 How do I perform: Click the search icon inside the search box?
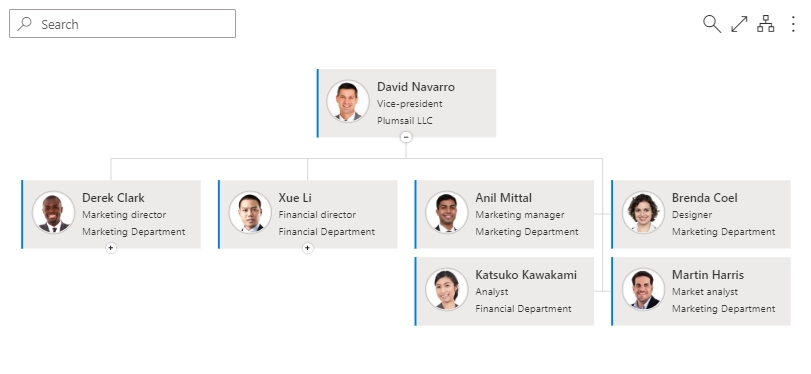click(24, 23)
